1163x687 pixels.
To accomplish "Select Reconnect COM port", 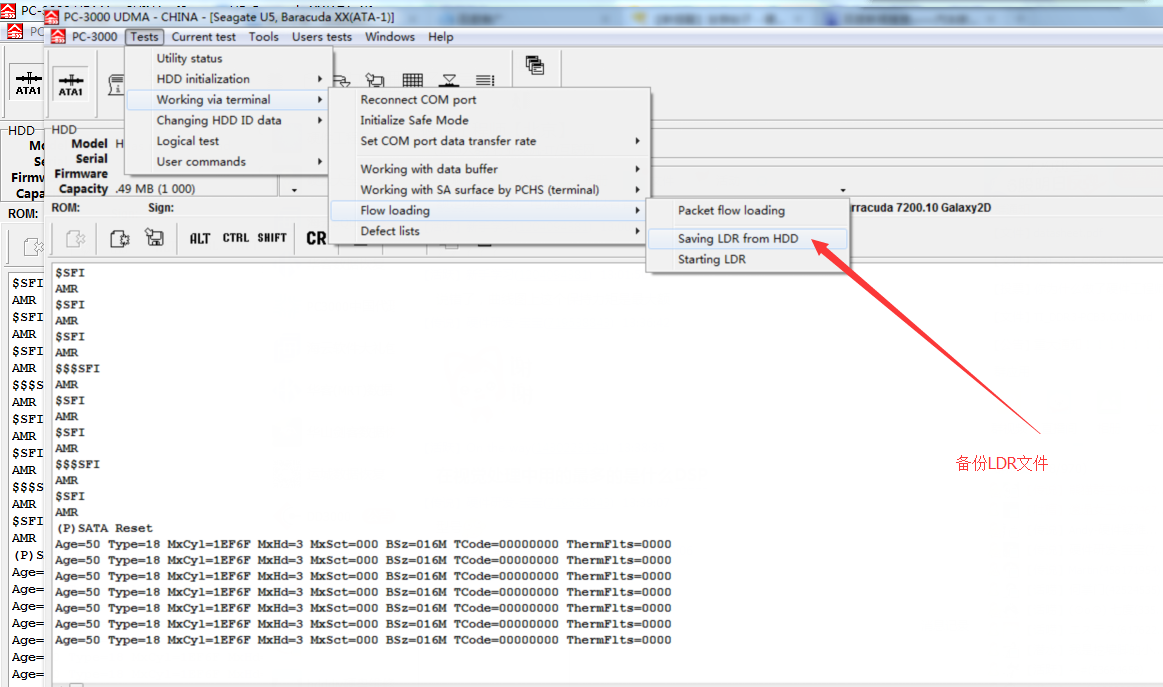I will 489,99.
